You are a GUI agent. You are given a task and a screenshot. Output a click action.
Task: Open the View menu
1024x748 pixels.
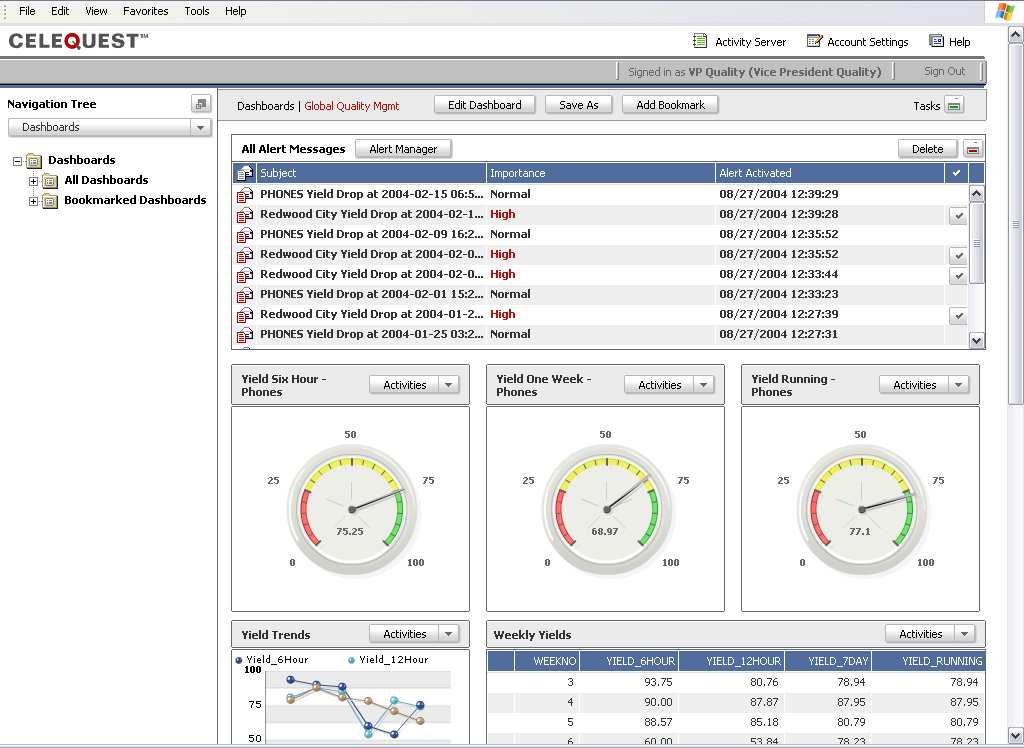(x=96, y=11)
